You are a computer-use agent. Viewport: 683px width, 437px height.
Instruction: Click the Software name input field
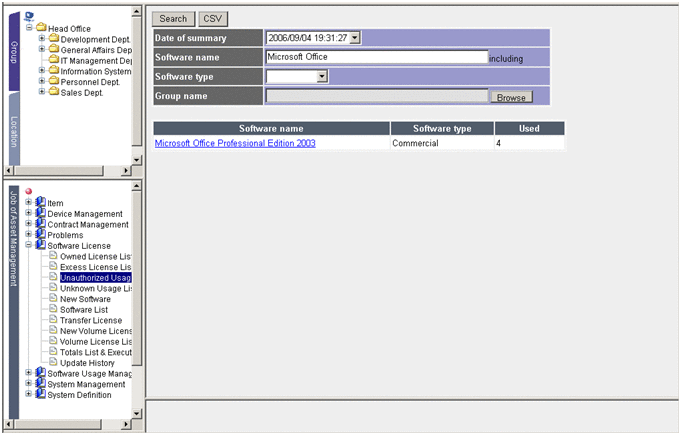pyautogui.click(x=376, y=57)
